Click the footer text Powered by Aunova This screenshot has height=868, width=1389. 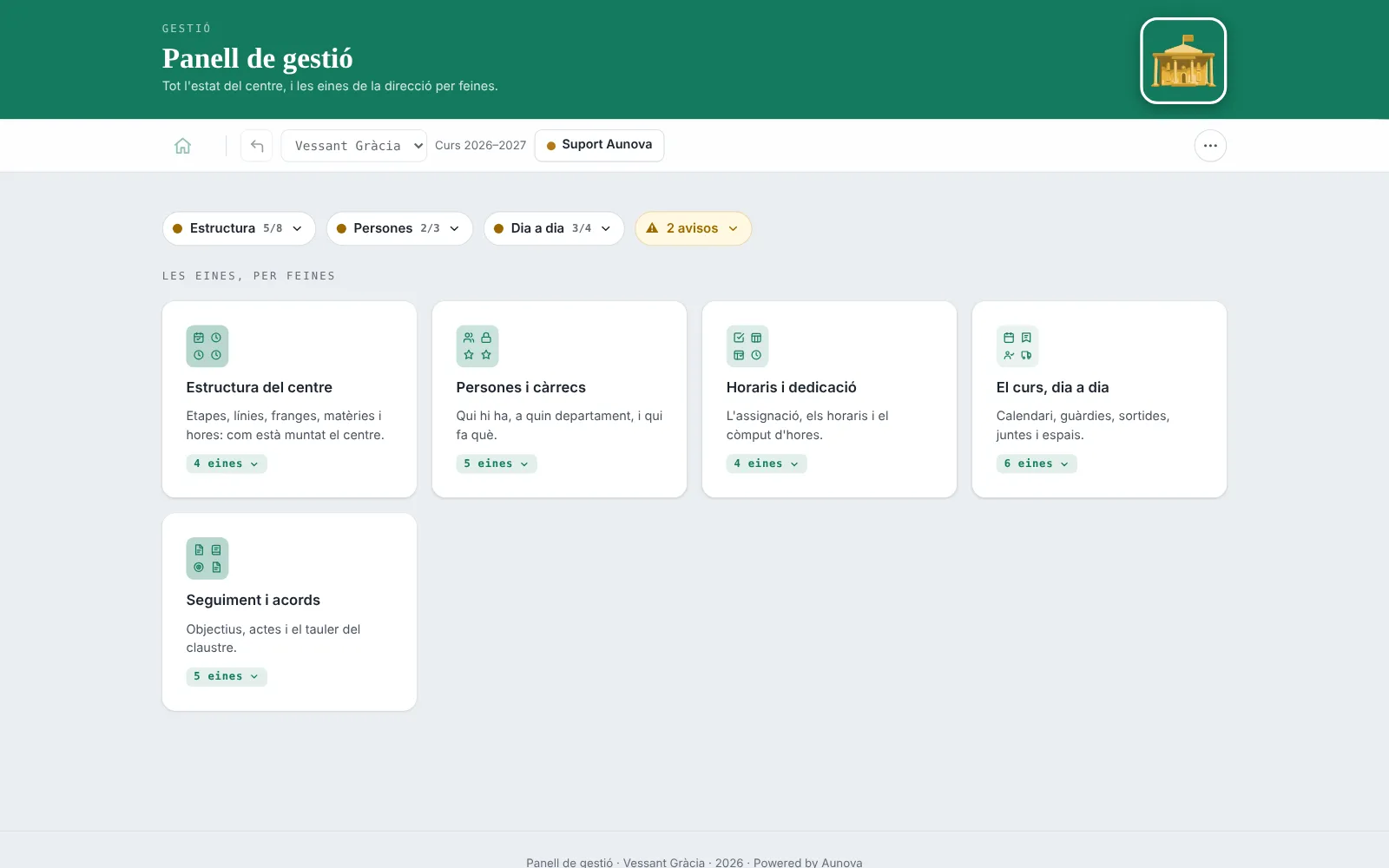[x=808, y=862]
